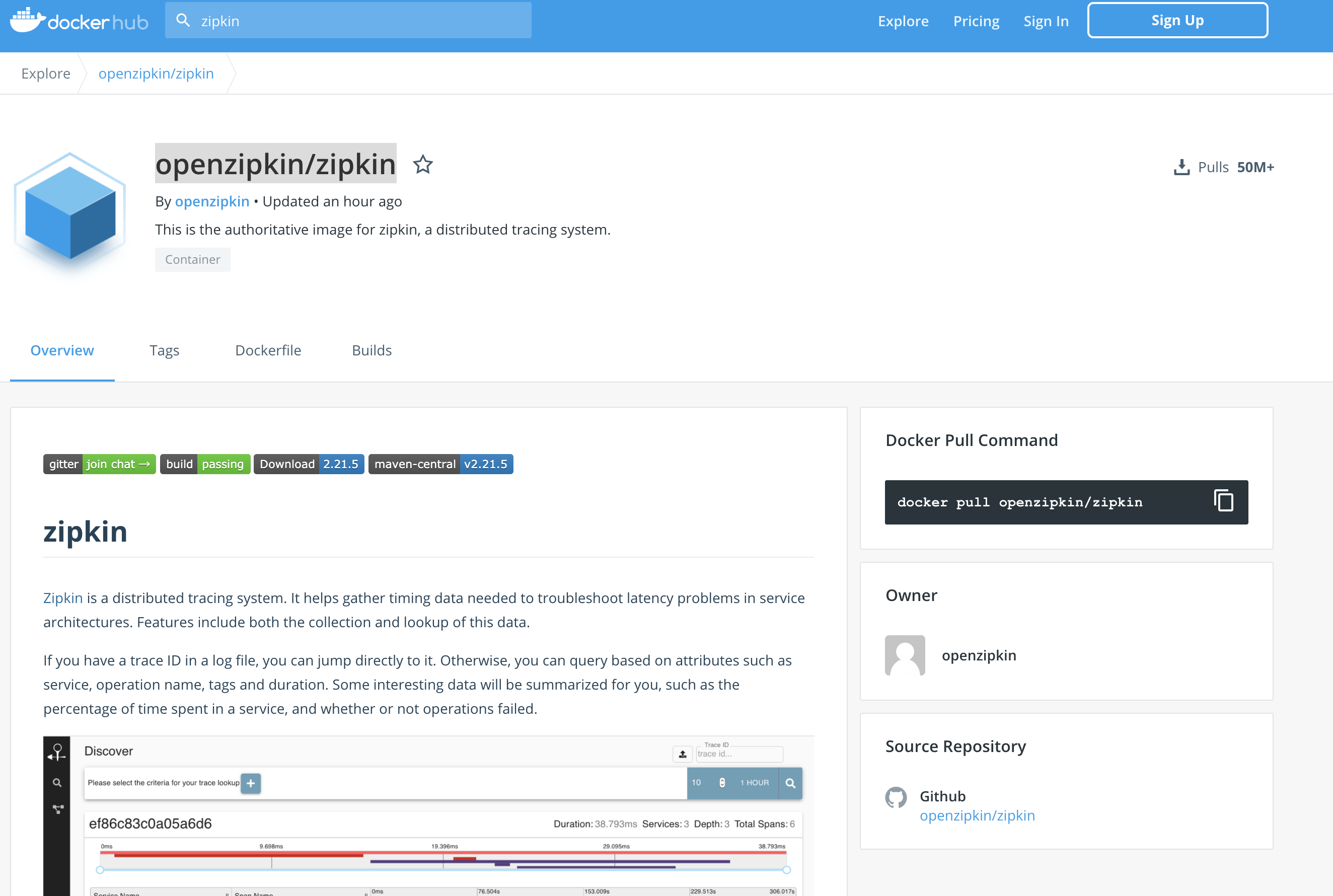Run the trace search with the magnifier button

click(791, 783)
